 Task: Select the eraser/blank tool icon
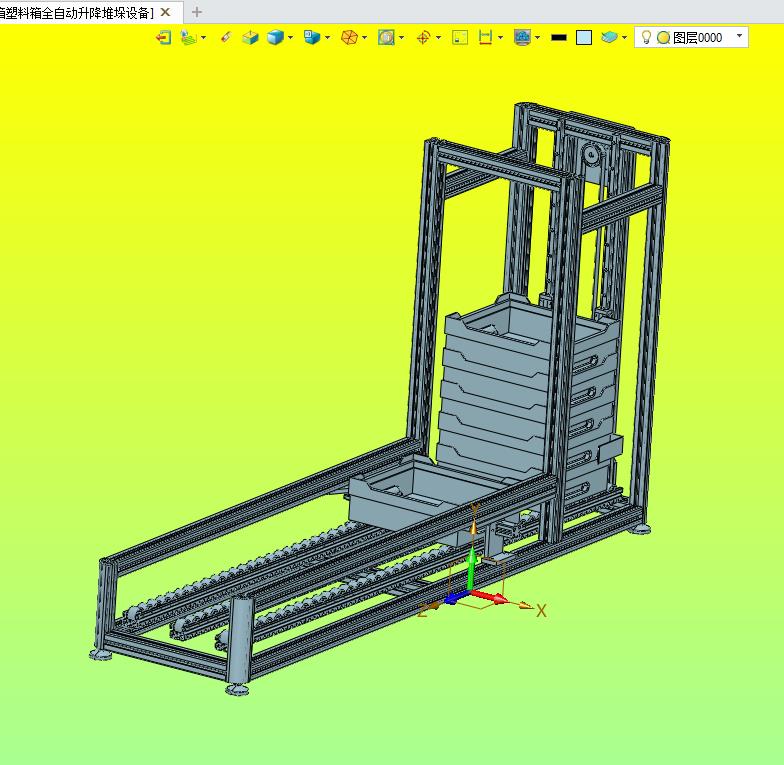(226, 38)
